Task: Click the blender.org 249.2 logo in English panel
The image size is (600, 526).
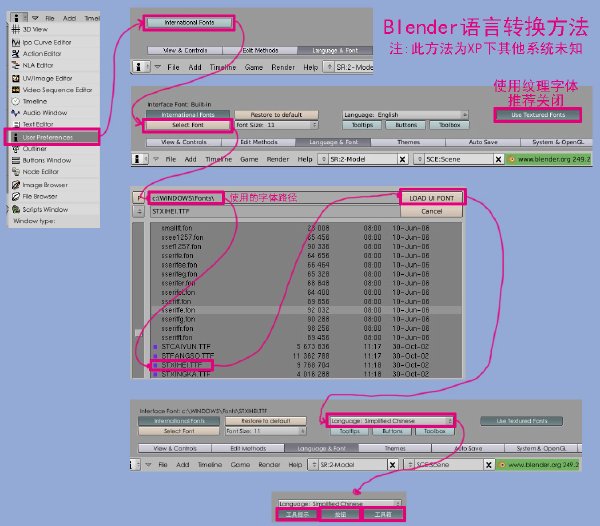Action: pos(511,159)
